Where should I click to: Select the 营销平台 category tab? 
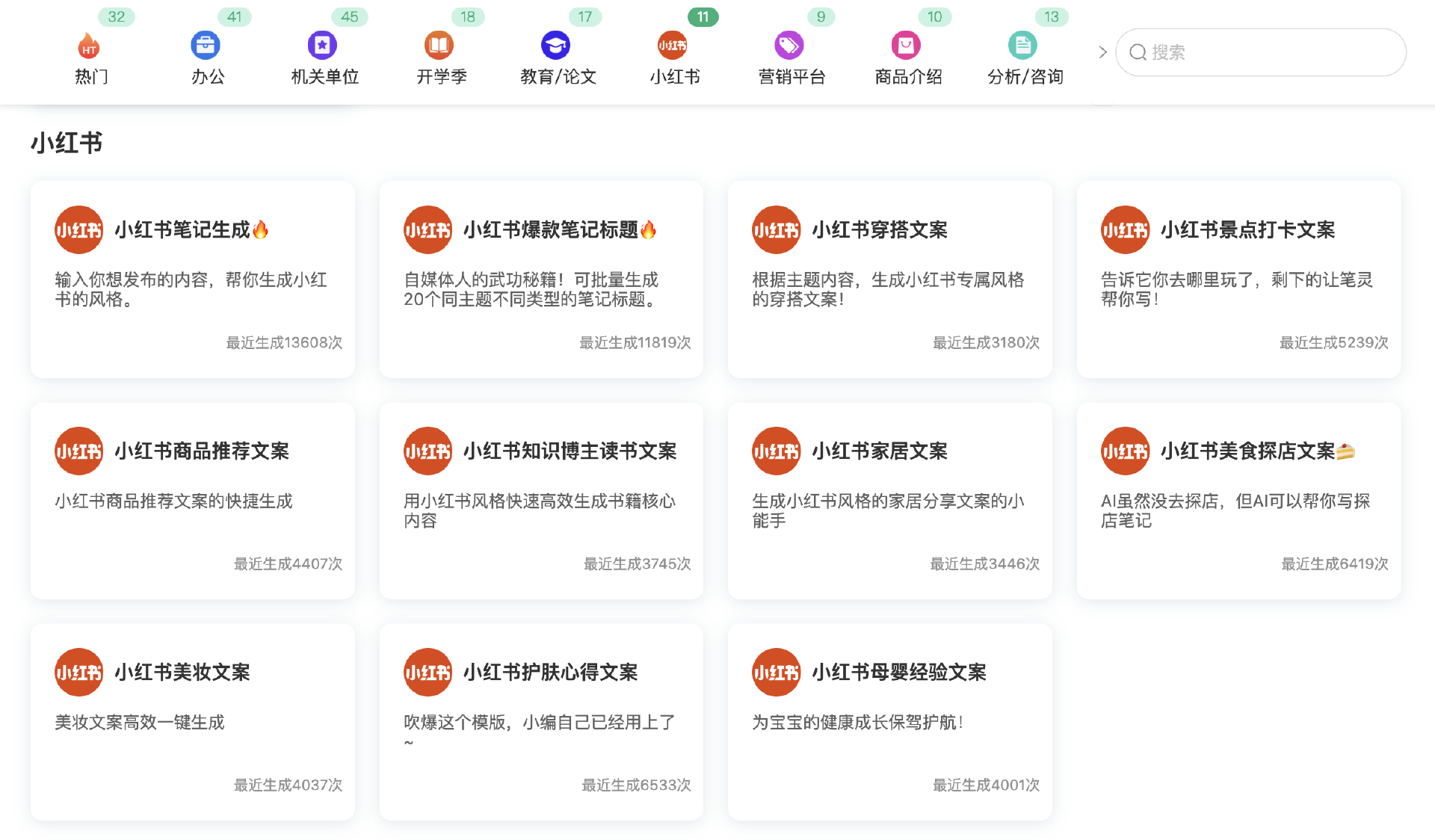coord(791,76)
